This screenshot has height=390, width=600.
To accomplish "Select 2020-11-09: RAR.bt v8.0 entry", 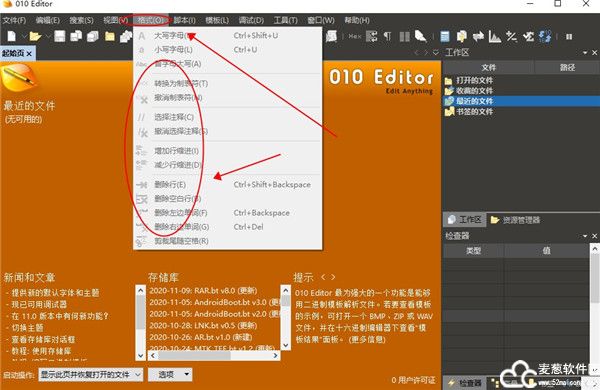I will (x=203, y=291).
